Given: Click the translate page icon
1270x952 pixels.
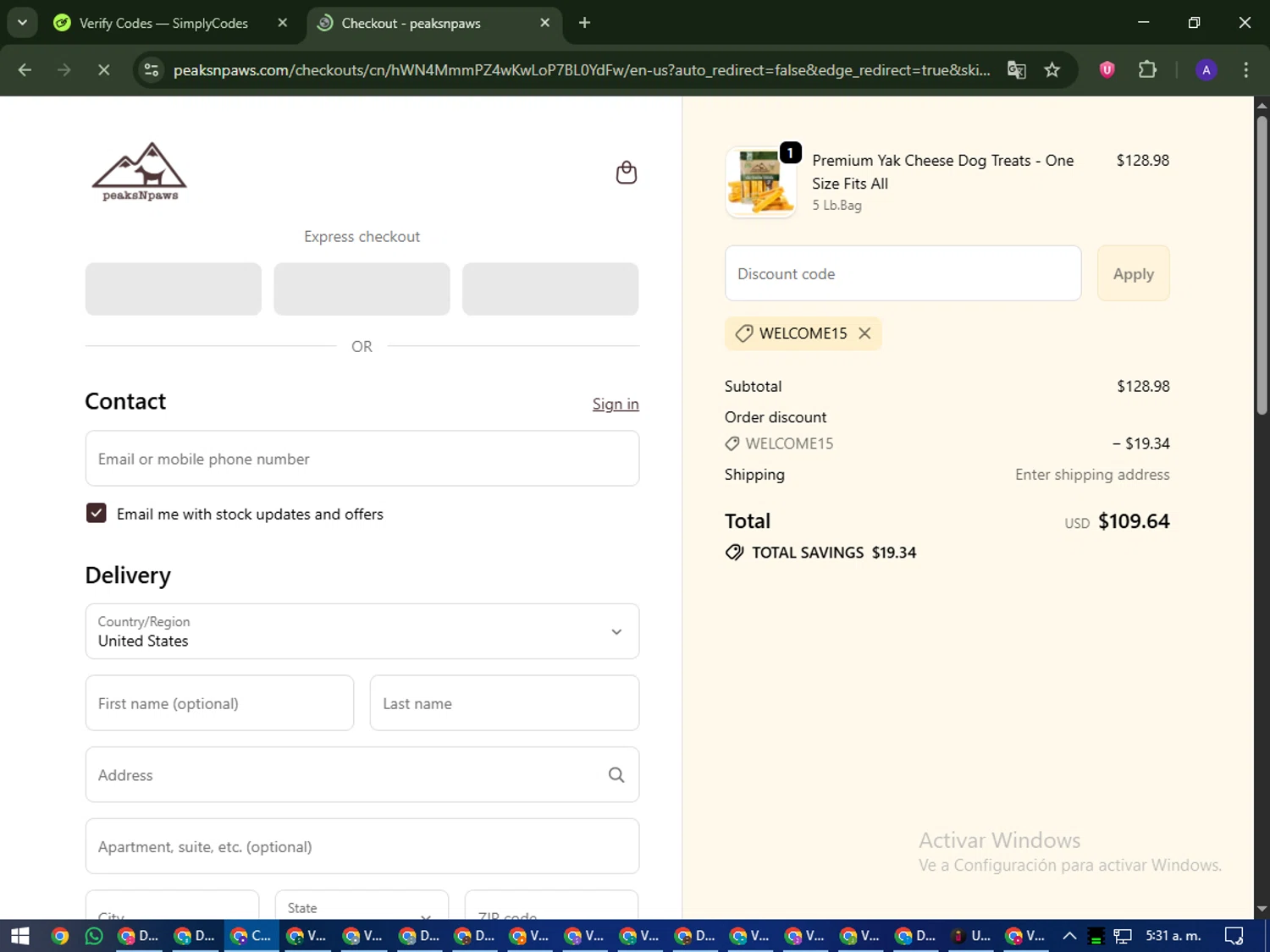Looking at the screenshot, I should pyautogui.click(x=1016, y=70).
